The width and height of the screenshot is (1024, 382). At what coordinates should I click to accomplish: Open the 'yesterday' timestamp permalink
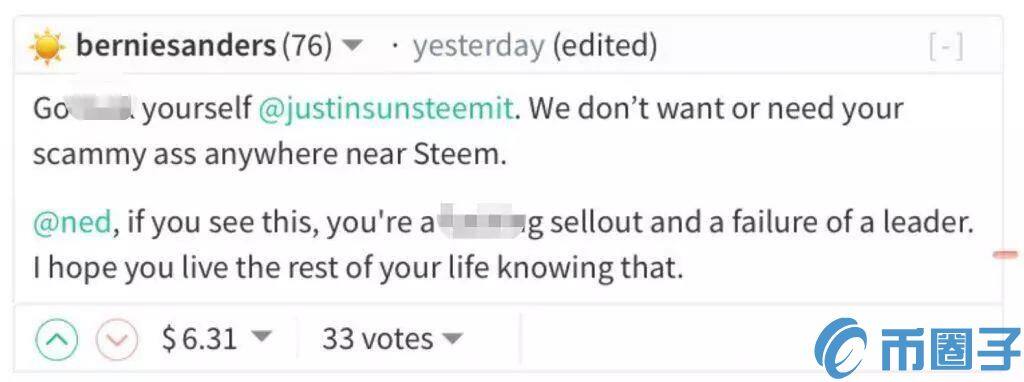[x=478, y=46]
